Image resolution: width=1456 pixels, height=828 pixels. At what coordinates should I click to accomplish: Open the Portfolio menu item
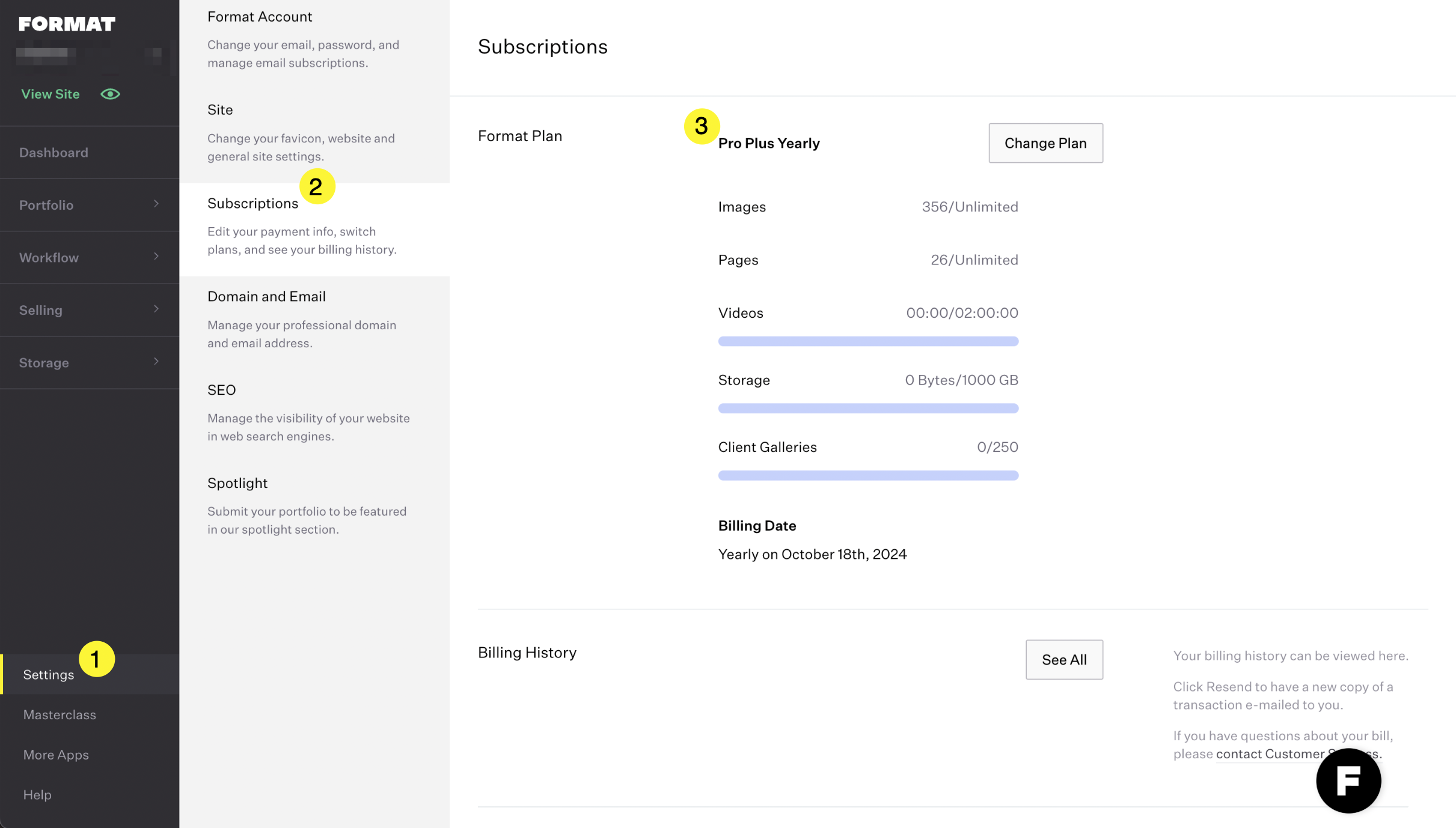pos(90,205)
